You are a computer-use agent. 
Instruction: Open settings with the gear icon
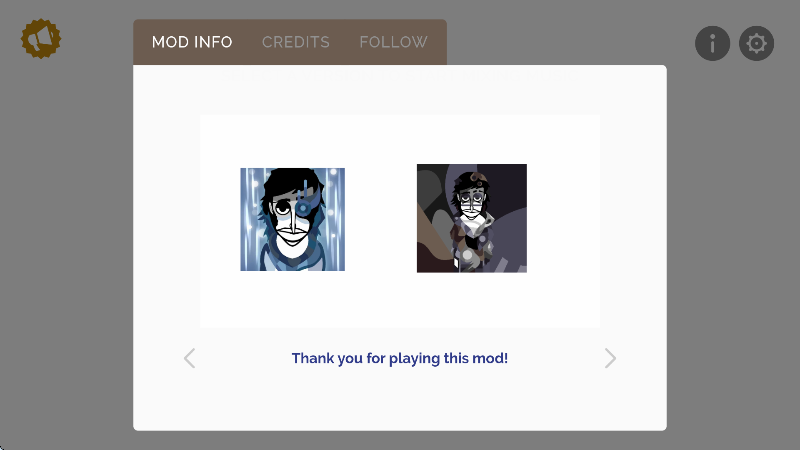point(756,43)
